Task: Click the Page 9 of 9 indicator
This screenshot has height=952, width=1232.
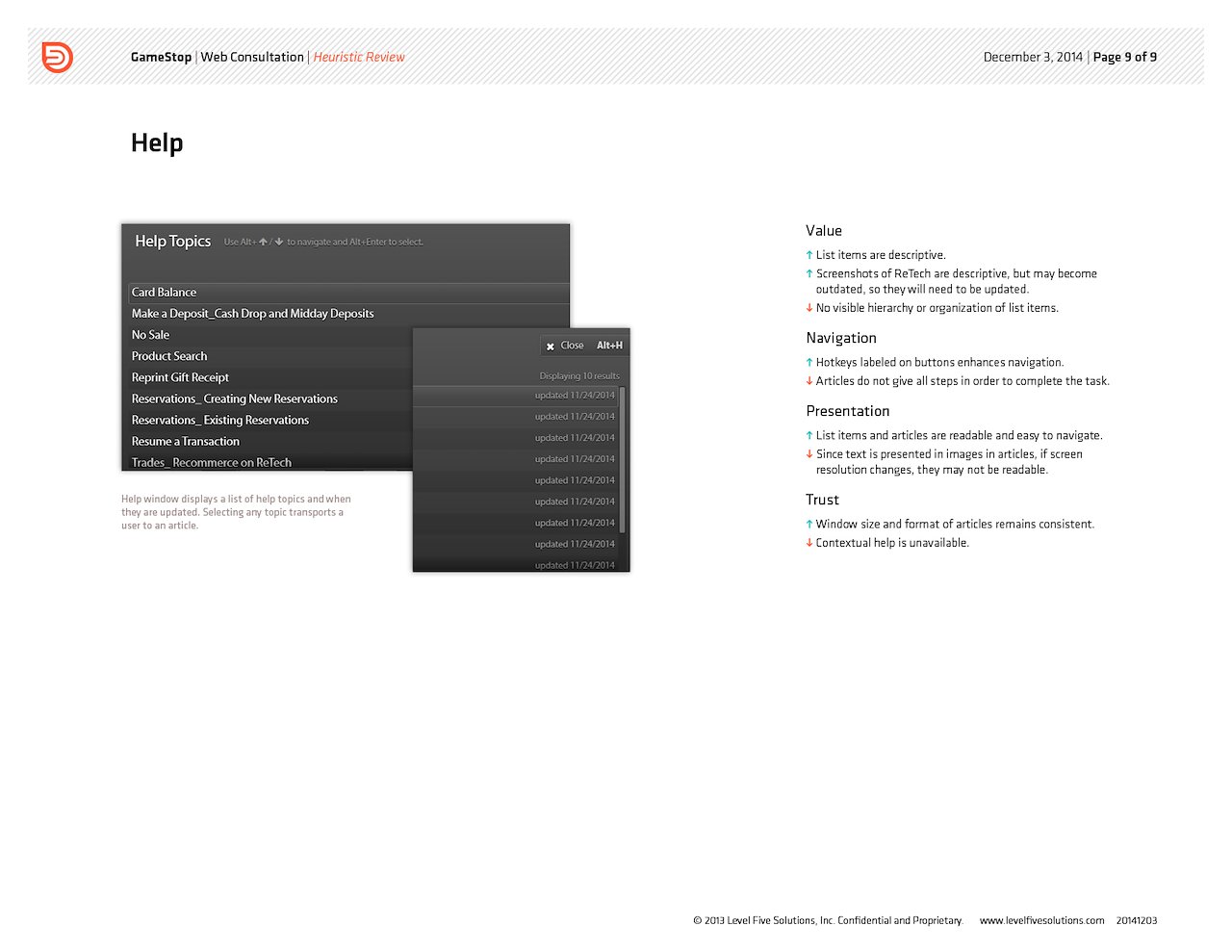Action: coord(1125,57)
